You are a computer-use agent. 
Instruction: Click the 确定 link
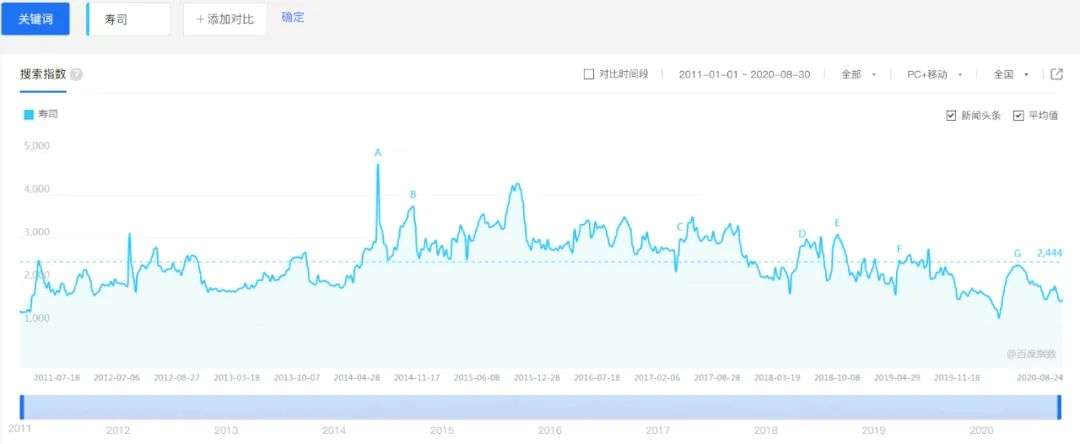tap(293, 17)
